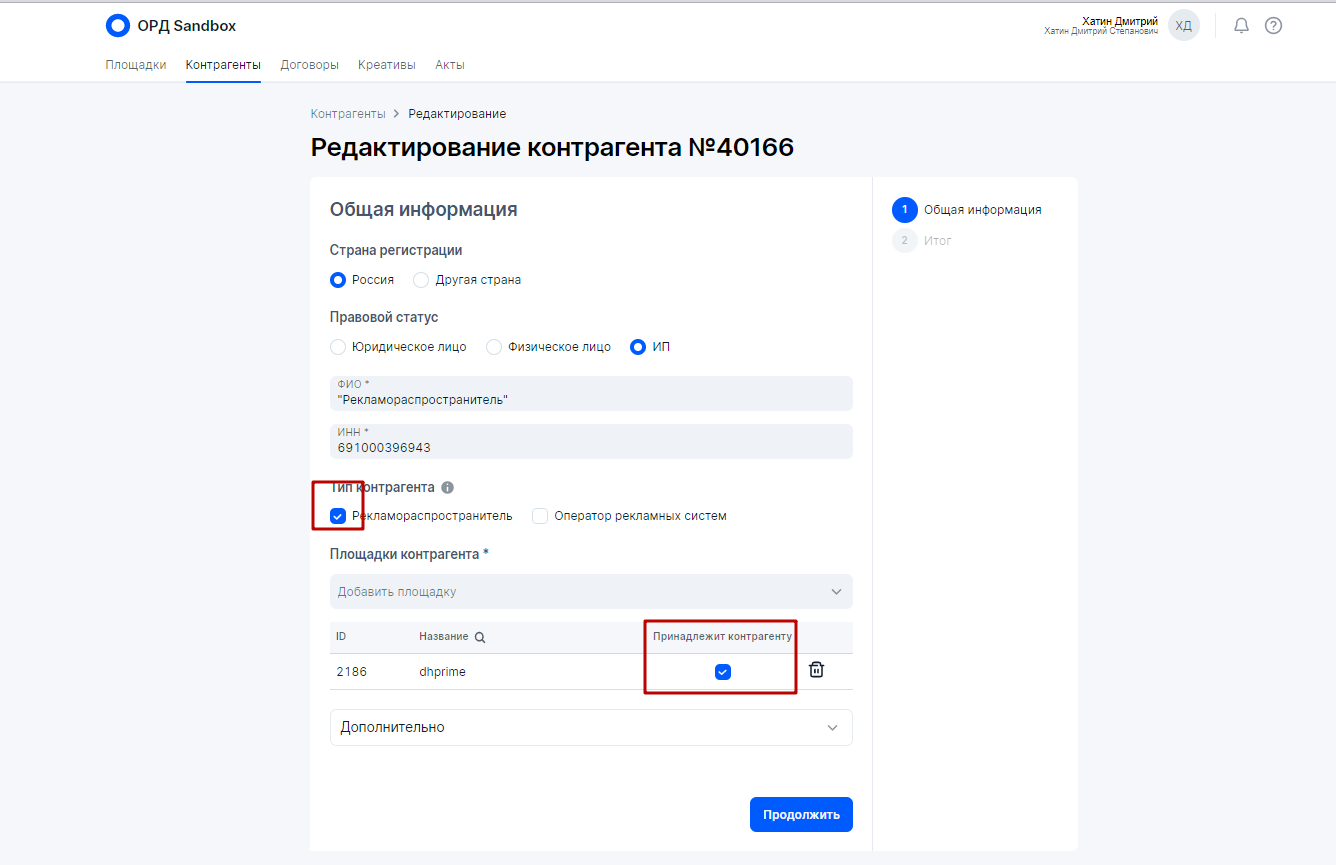Expand the Дополнительно section
This screenshot has width=1336, height=865.
pos(591,727)
